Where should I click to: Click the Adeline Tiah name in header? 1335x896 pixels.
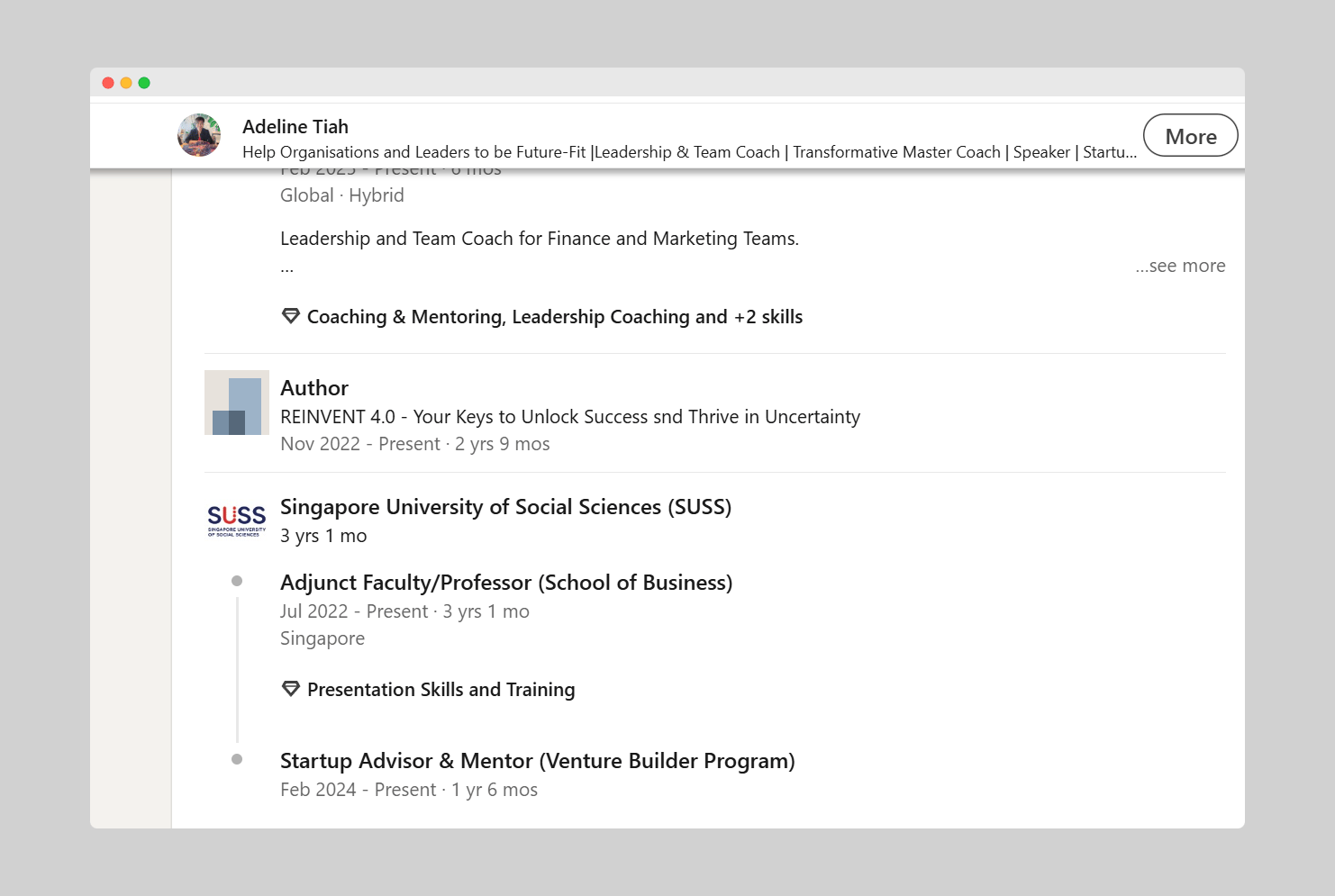[295, 127]
